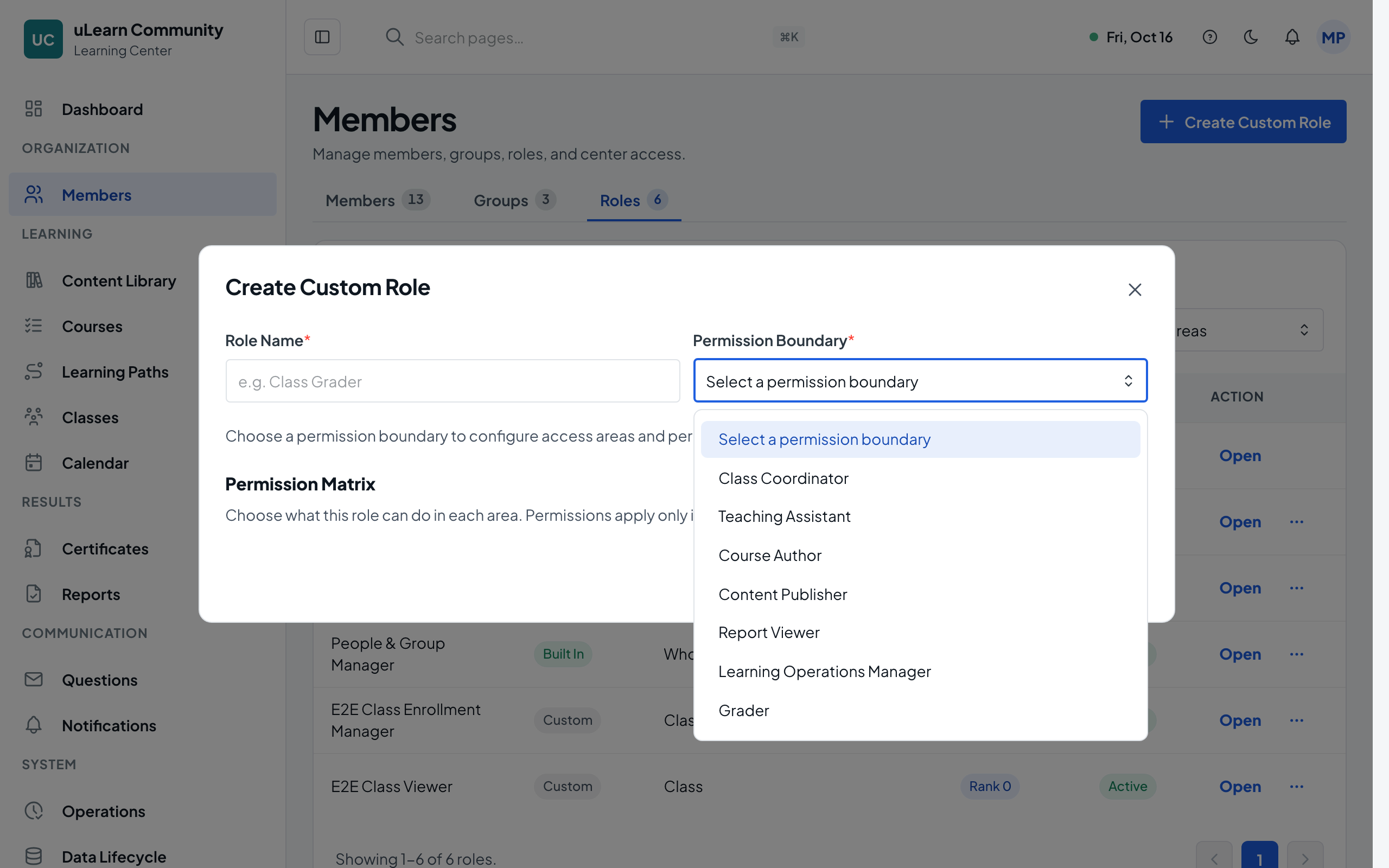The width and height of the screenshot is (1389, 868).
Task: Open more actions for People & Group Manager
Action: [x=1297, y=654]
